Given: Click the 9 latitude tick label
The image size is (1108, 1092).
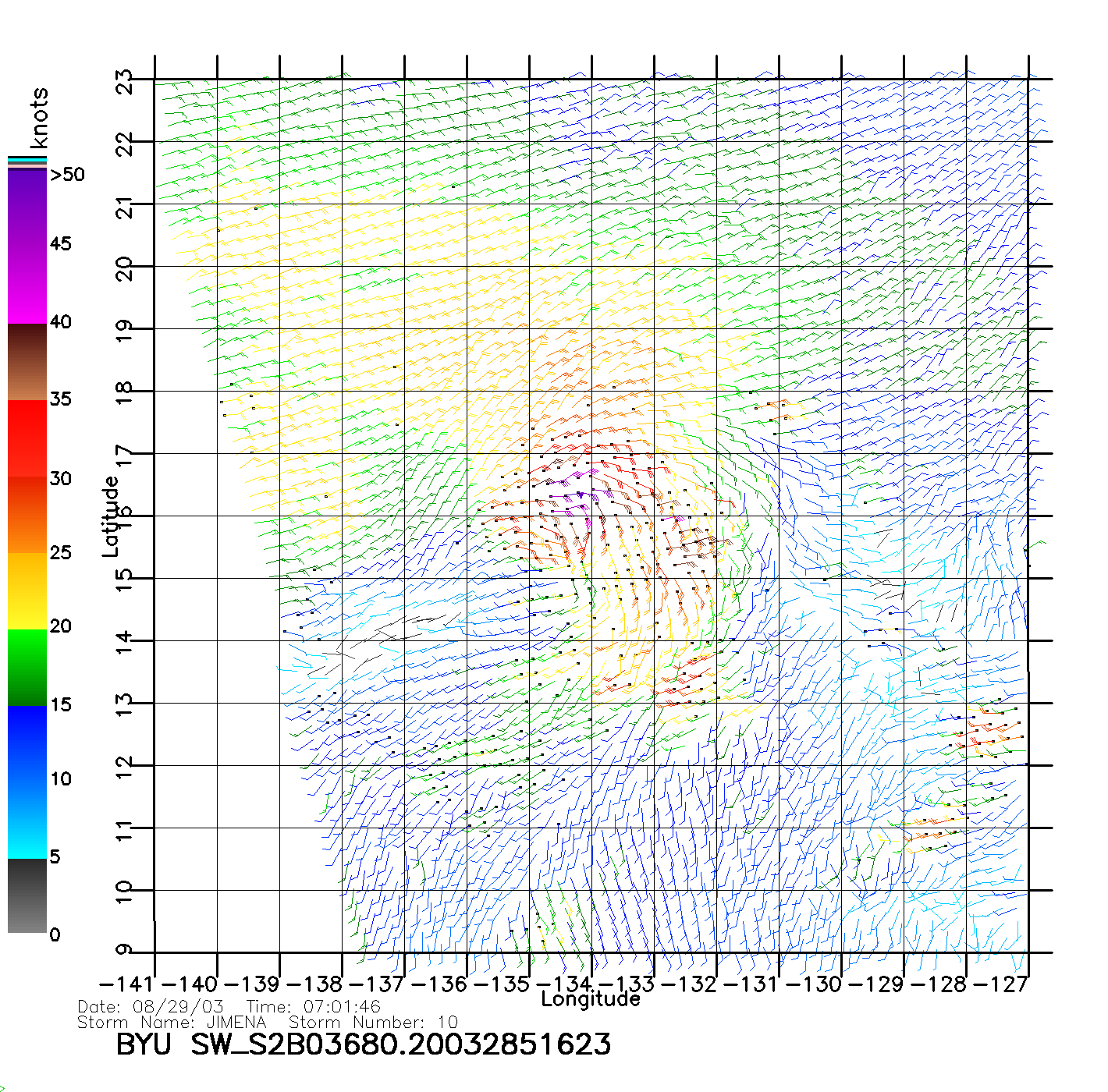Looking at the screenshot, I should pyautogui.click(x=125, y=950).
